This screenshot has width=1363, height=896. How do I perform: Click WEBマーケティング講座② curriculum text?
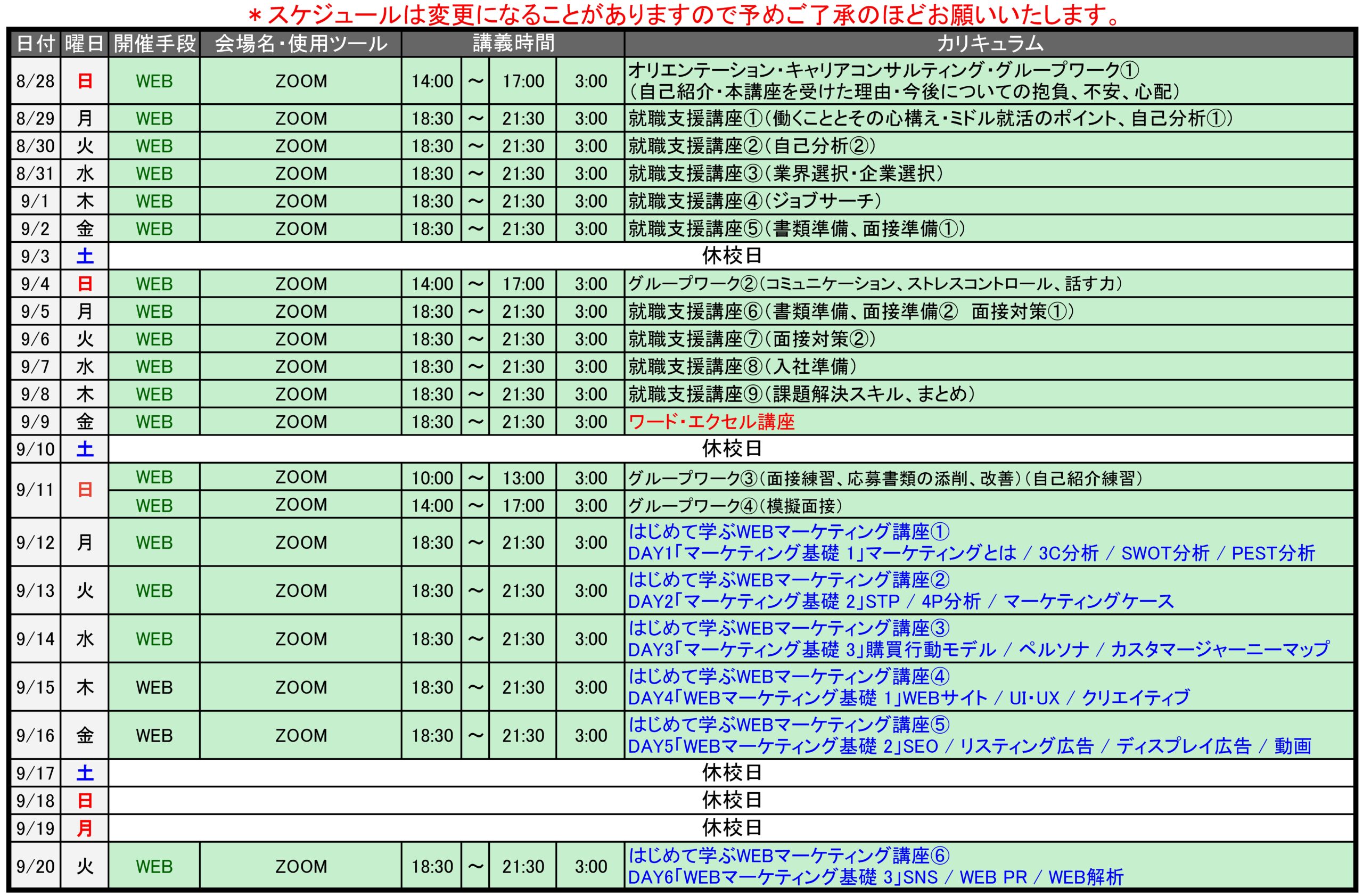pos(901,590)
